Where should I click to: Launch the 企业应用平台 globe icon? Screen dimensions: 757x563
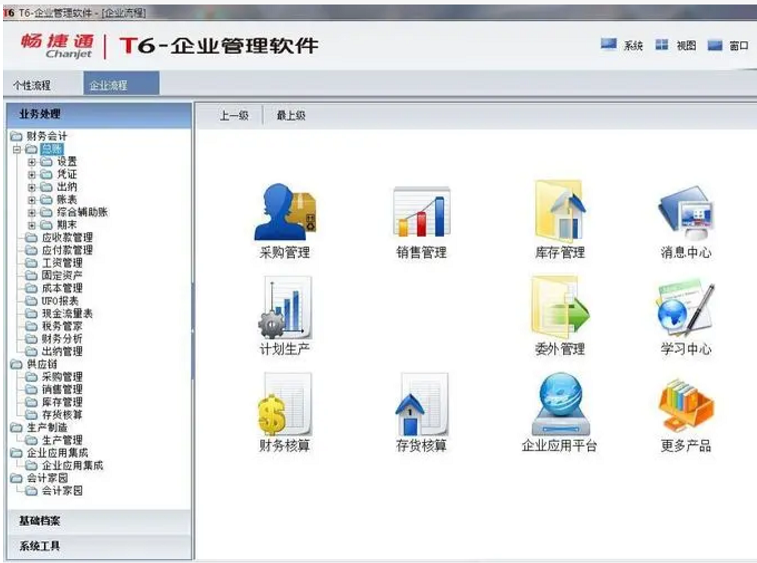(560, 404)
